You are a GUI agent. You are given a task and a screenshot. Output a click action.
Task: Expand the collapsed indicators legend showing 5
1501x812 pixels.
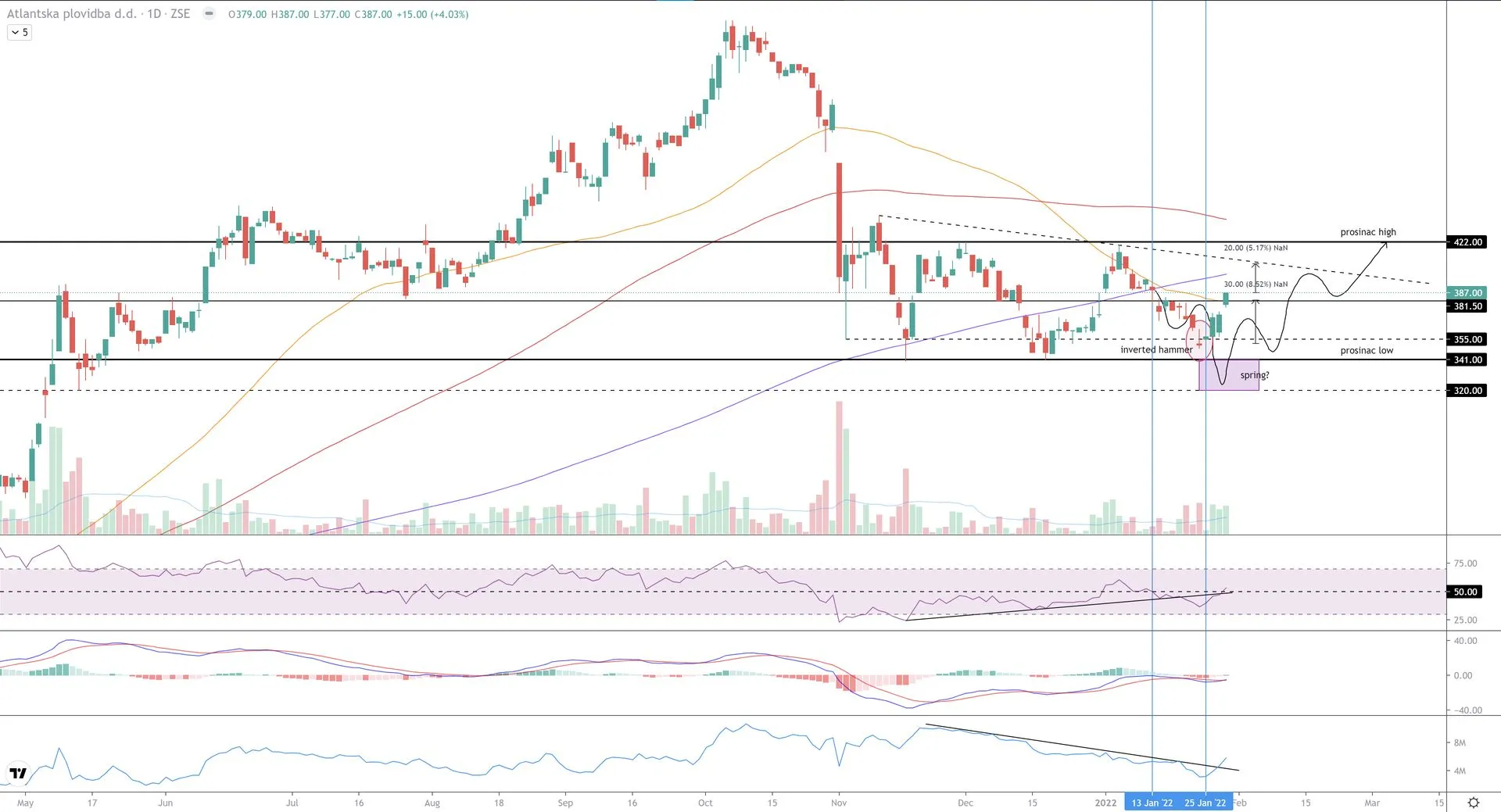coord(20,32)
